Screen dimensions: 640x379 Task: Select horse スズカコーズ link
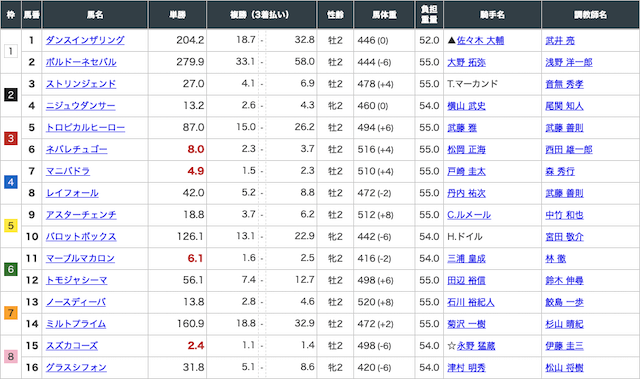72,346
